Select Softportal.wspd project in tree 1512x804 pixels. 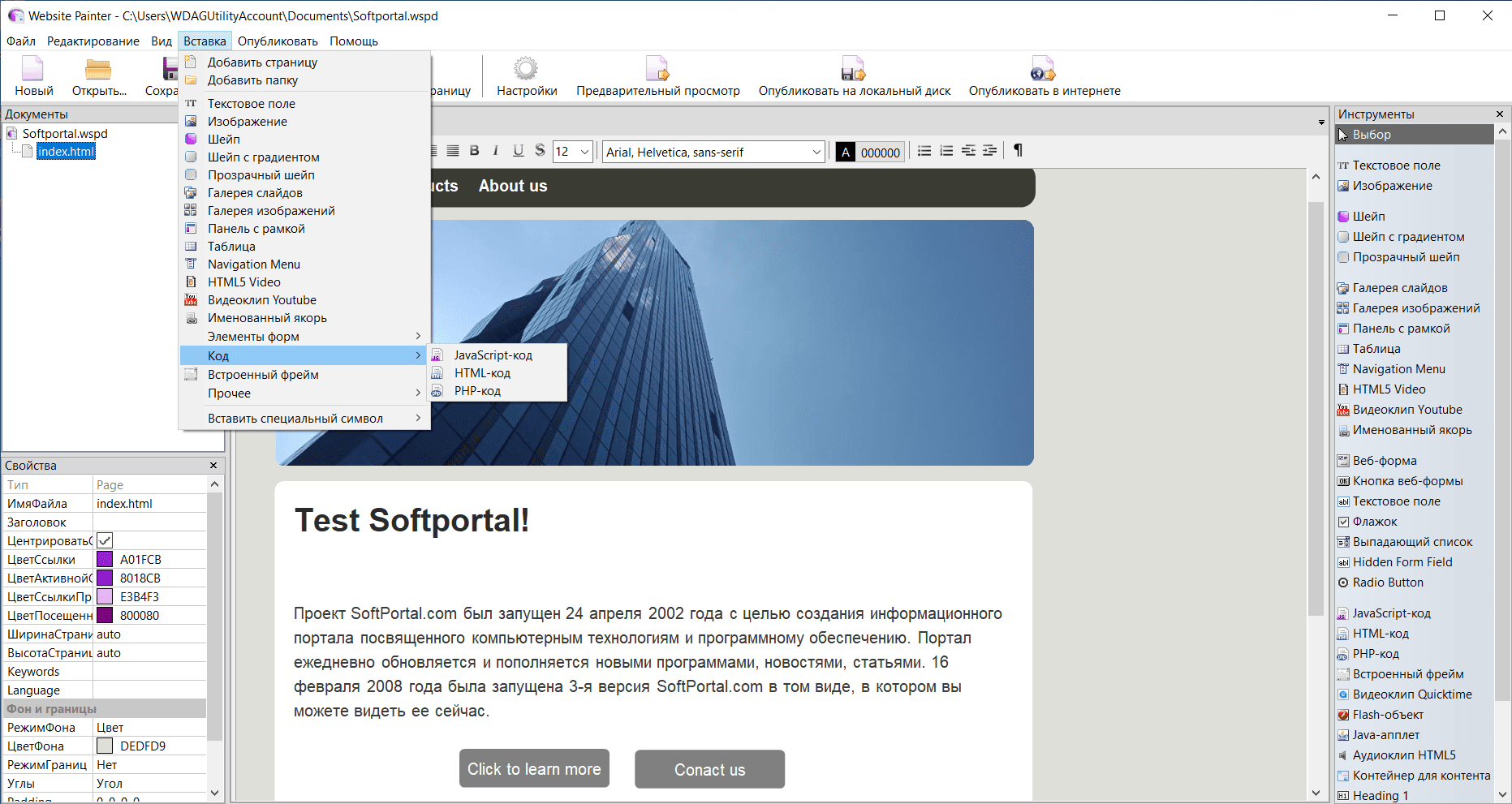point(65,134)
